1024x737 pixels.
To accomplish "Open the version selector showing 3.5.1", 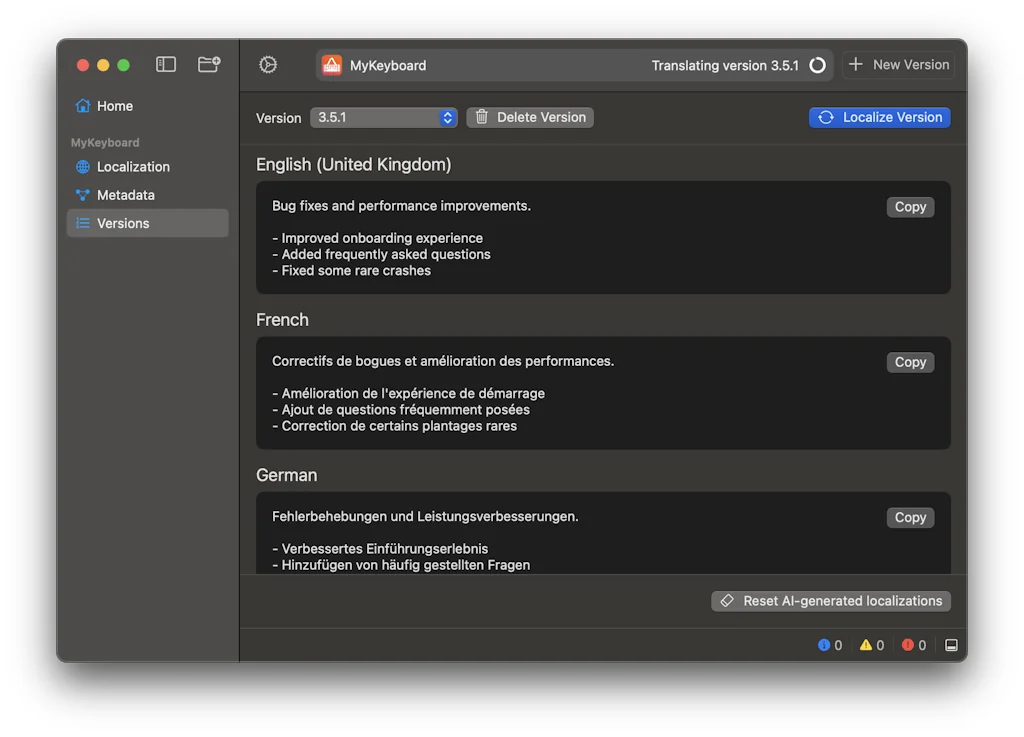I will click(x=383, y=117).
